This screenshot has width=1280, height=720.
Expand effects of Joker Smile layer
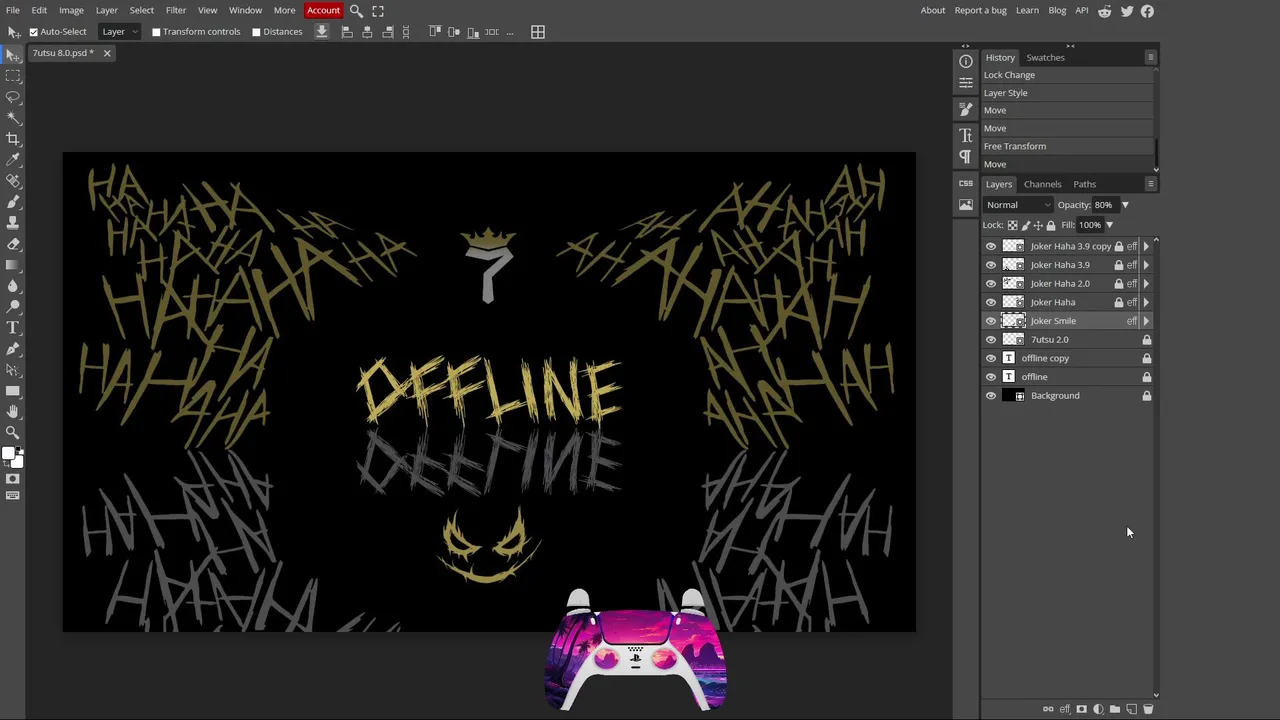1146,321
